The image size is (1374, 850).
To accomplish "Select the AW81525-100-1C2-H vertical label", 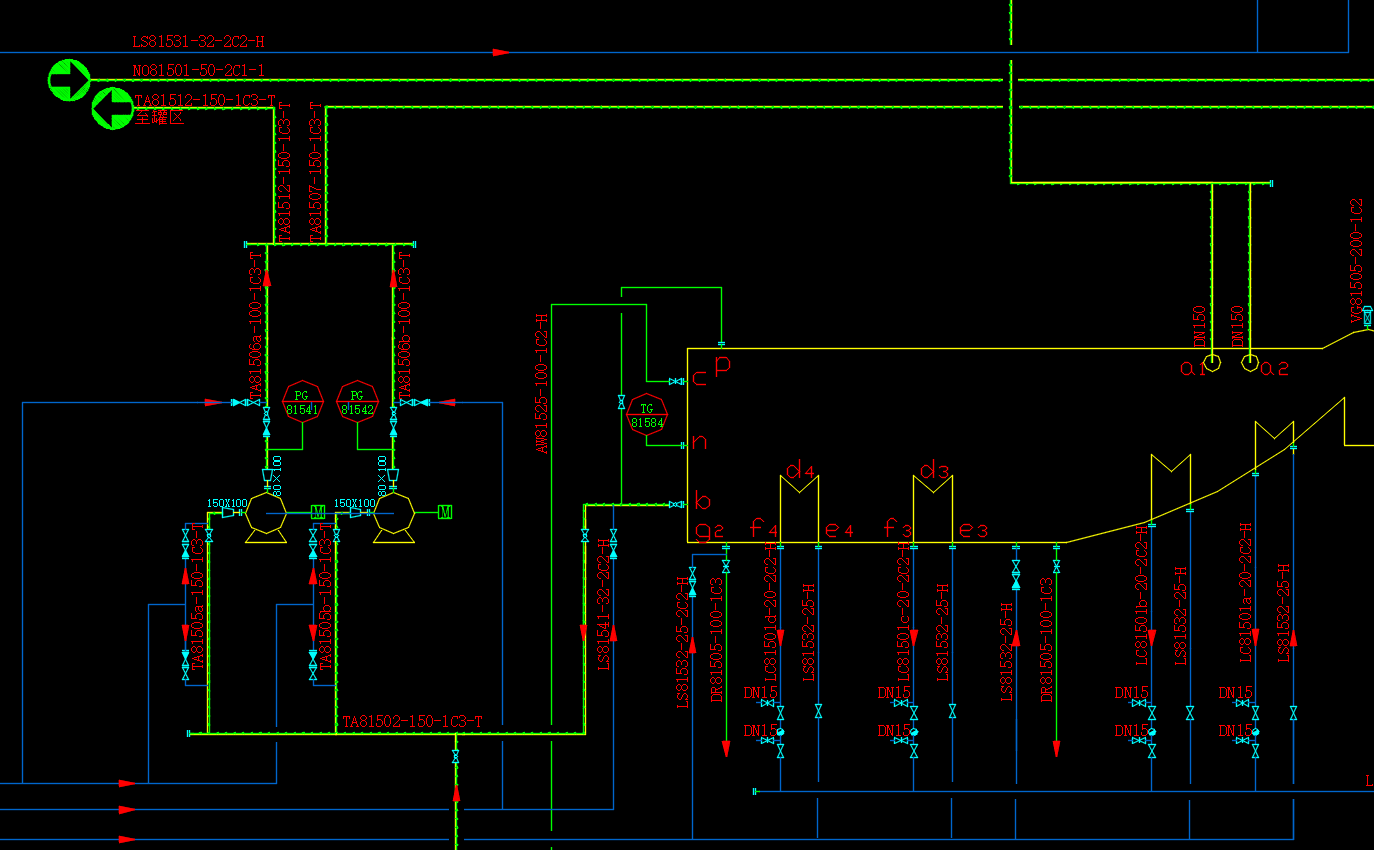I will coord(542,383).
